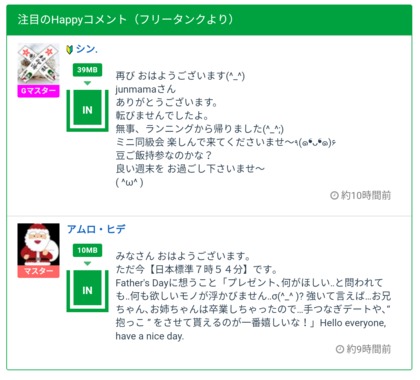This screenshot has height=380, width=420.
Task: Click the username link シン.
Action: tap(86, 49)
